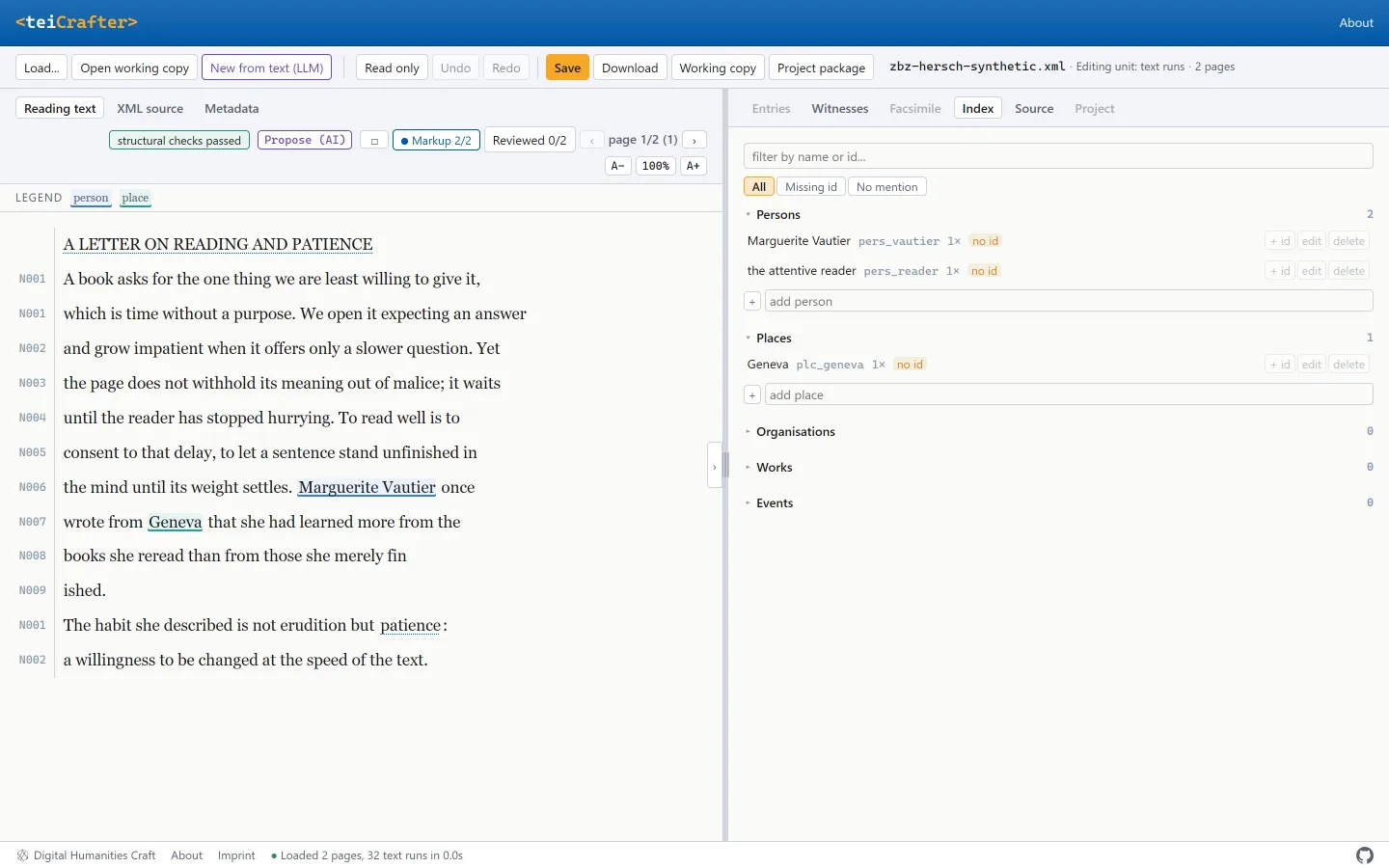The width and height of the screenshot is (1389, 868).
Task: Select the No mention filter
Action: [x=887, y=187]
